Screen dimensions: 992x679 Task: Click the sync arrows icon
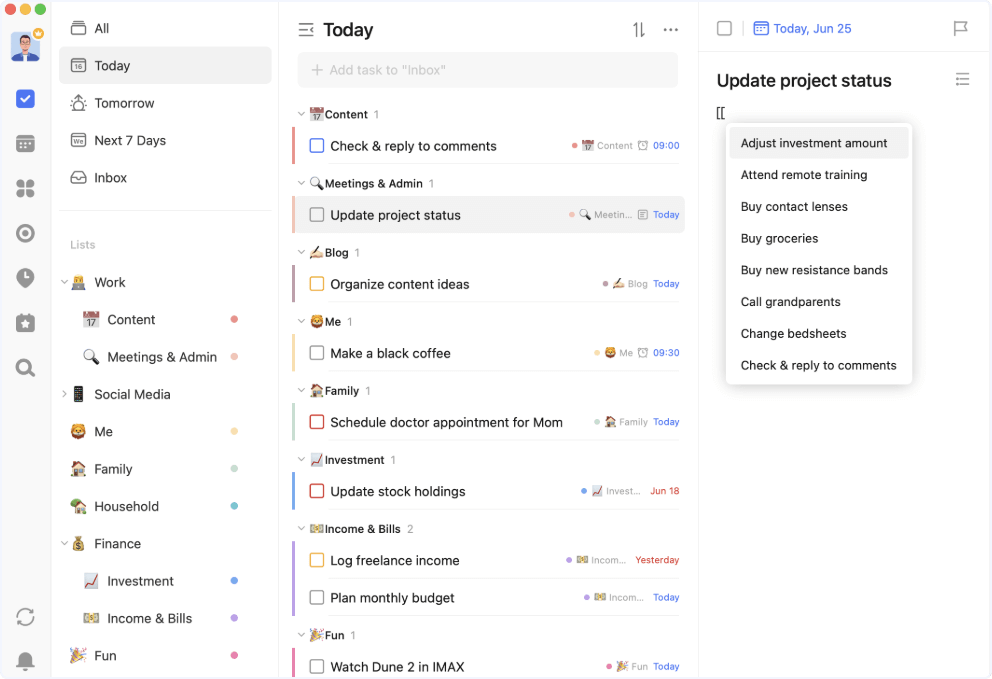tap(26, 617)
